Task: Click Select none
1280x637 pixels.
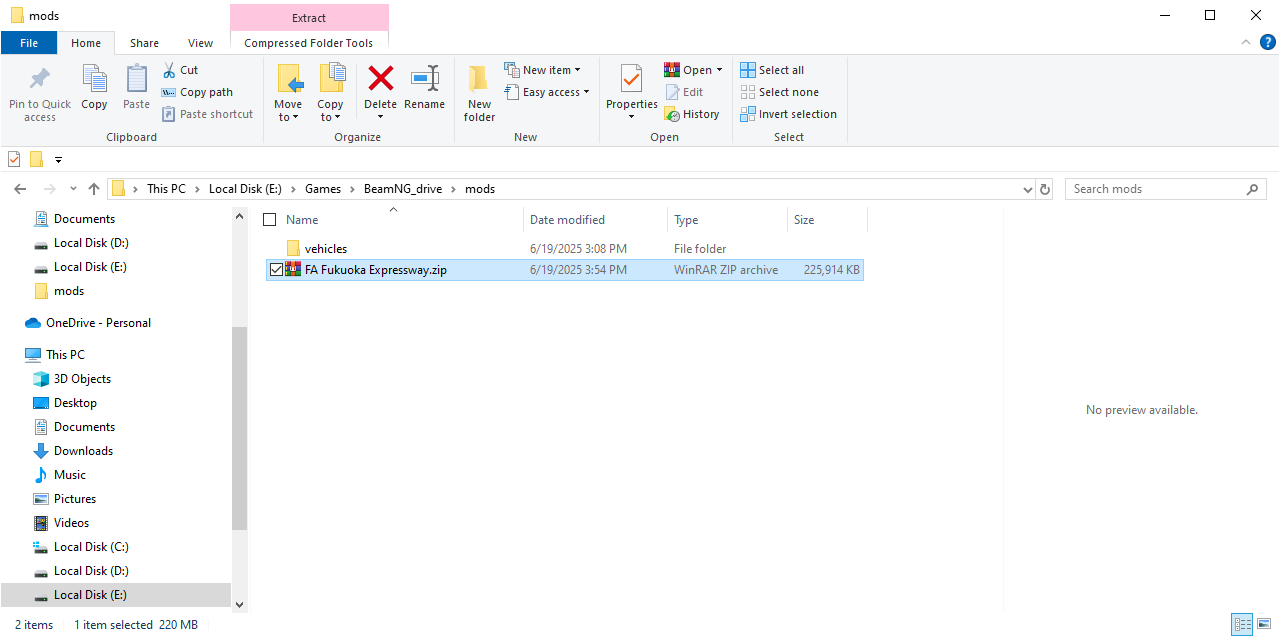Action: 780,92
